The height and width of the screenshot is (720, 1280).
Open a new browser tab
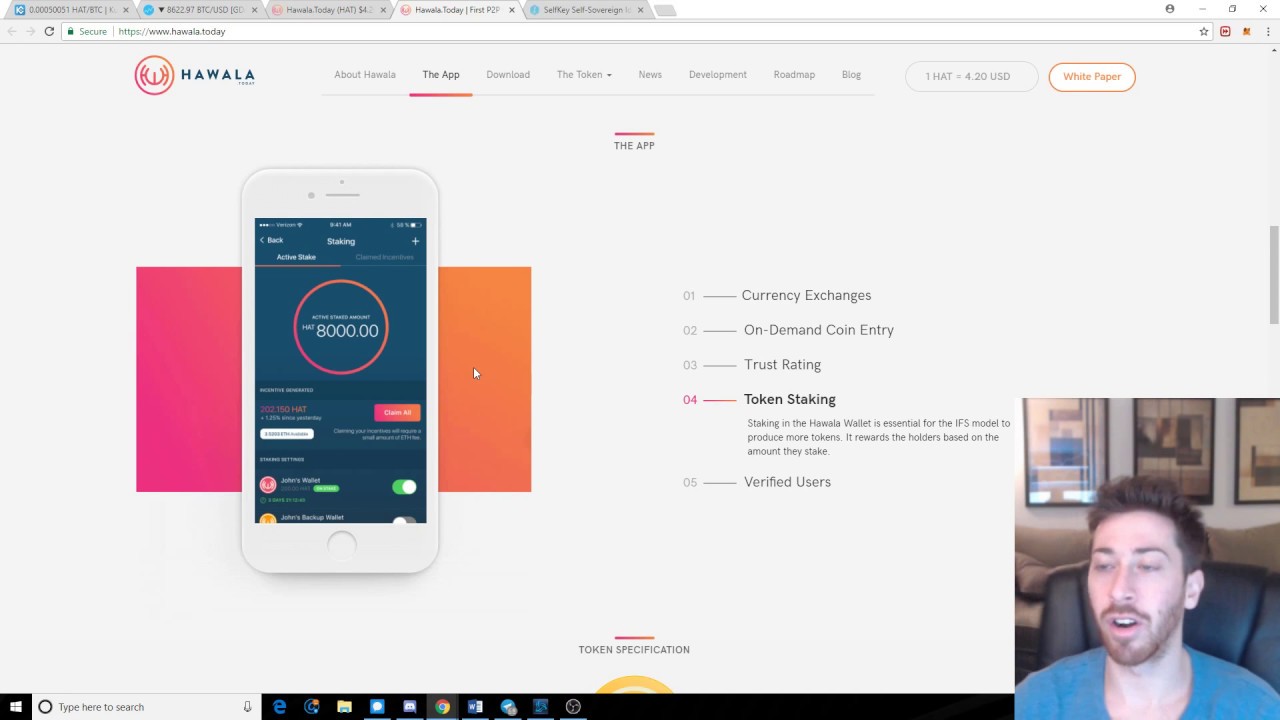[x=665, y=10]
